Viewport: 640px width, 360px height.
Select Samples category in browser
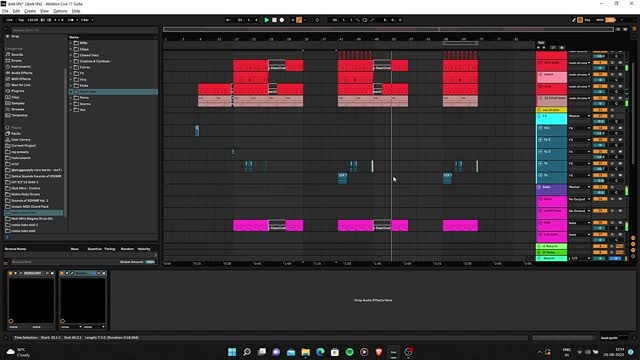click(18, 103)
